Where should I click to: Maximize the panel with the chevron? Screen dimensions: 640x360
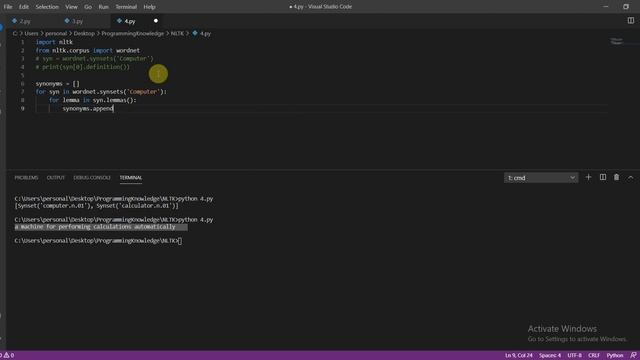[630, 178]
